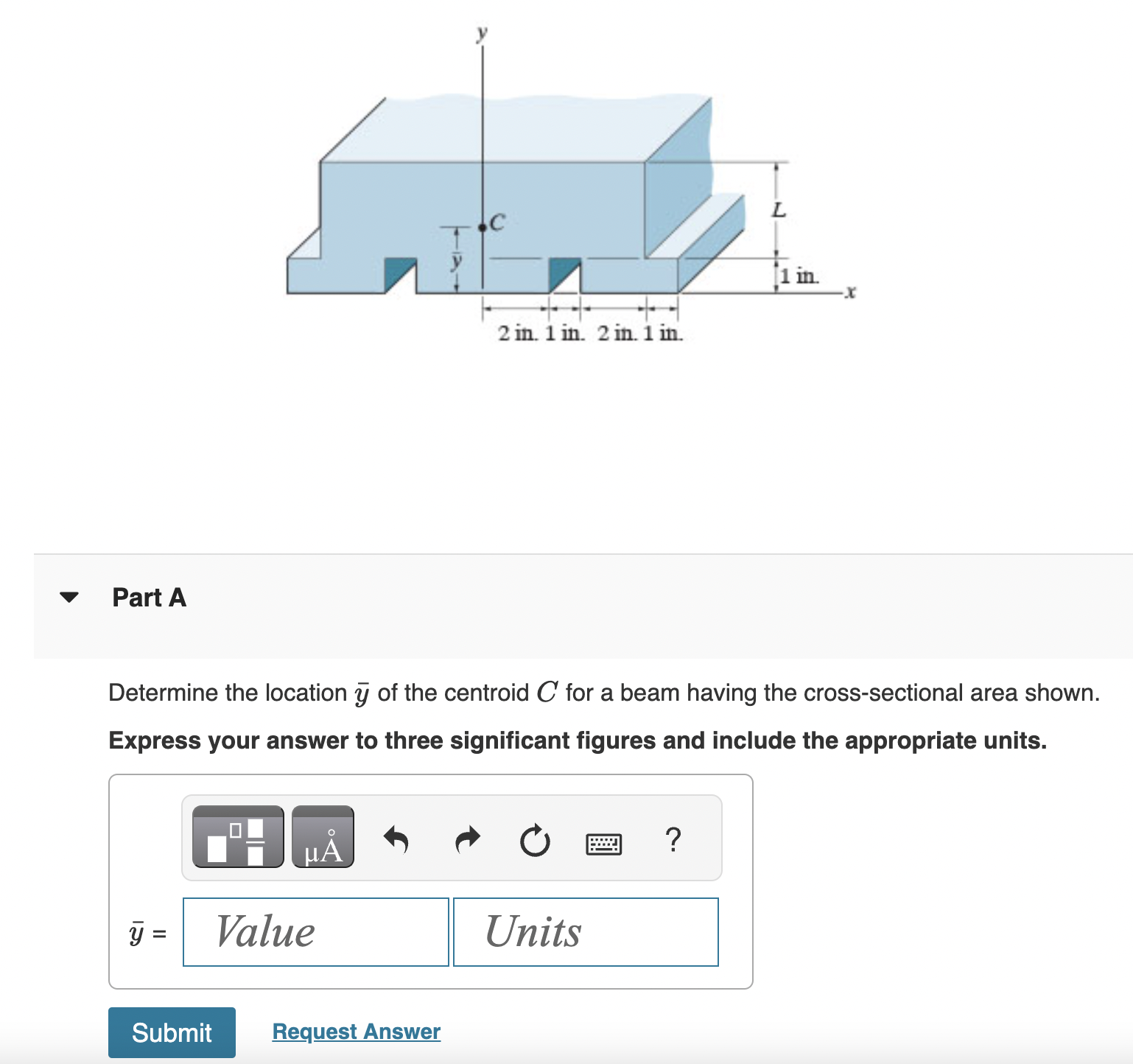The height and width of the screenshot is (1064, 1133).
Task: Undo the last answer edit
Action: [395, 840]
